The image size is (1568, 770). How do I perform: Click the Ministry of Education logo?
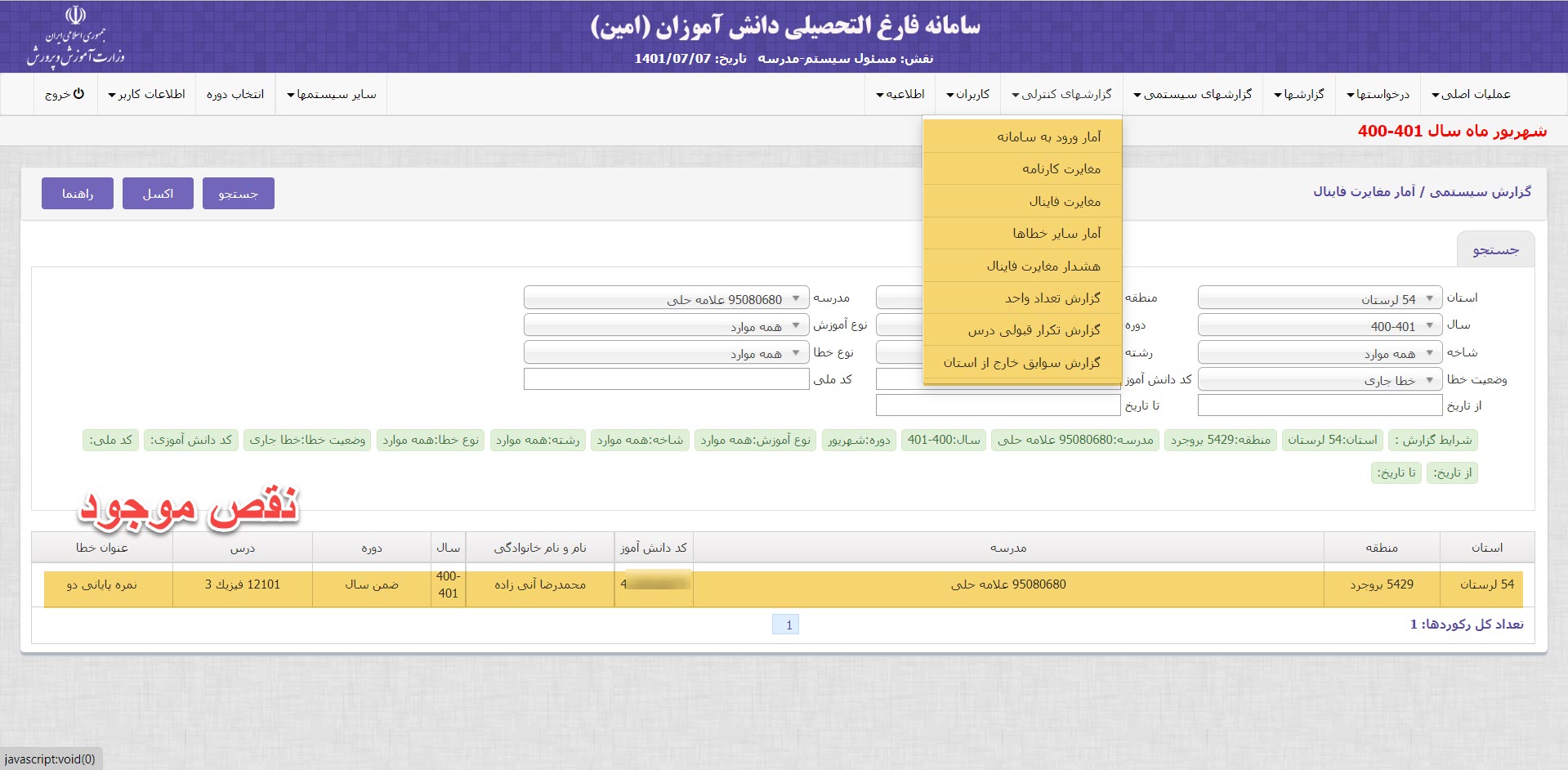(x=75, y=37)
